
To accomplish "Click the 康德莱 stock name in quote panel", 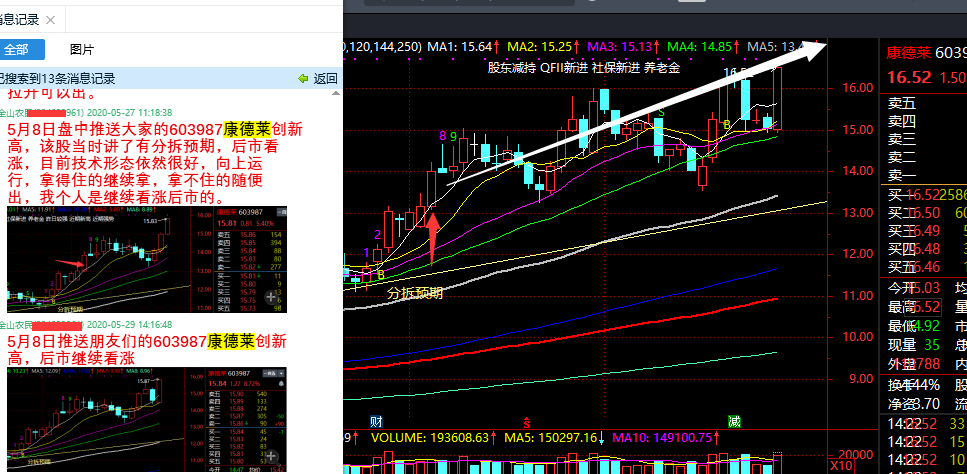I will (x=908, y=52).
